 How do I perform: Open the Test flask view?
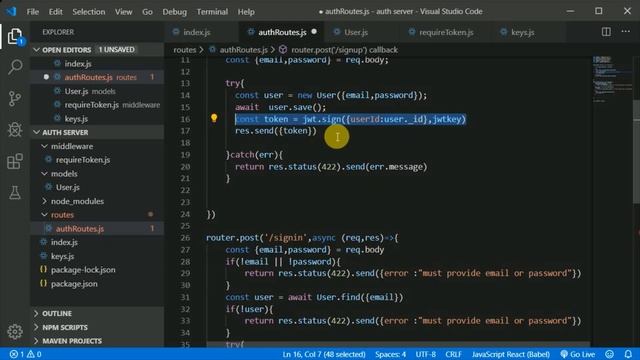(x=15, y=192)
